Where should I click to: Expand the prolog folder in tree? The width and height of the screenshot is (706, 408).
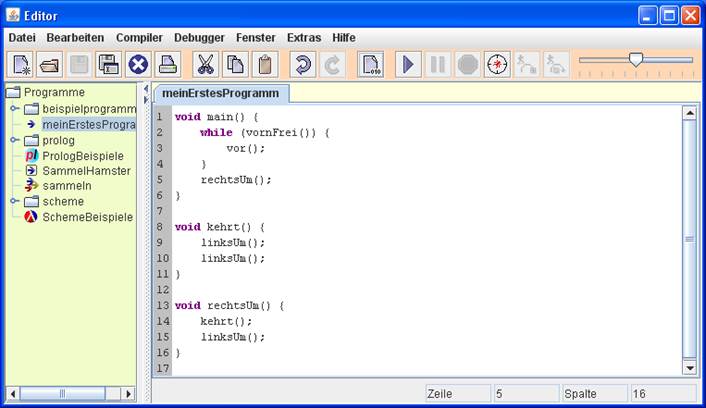click(x=14, y=140)
